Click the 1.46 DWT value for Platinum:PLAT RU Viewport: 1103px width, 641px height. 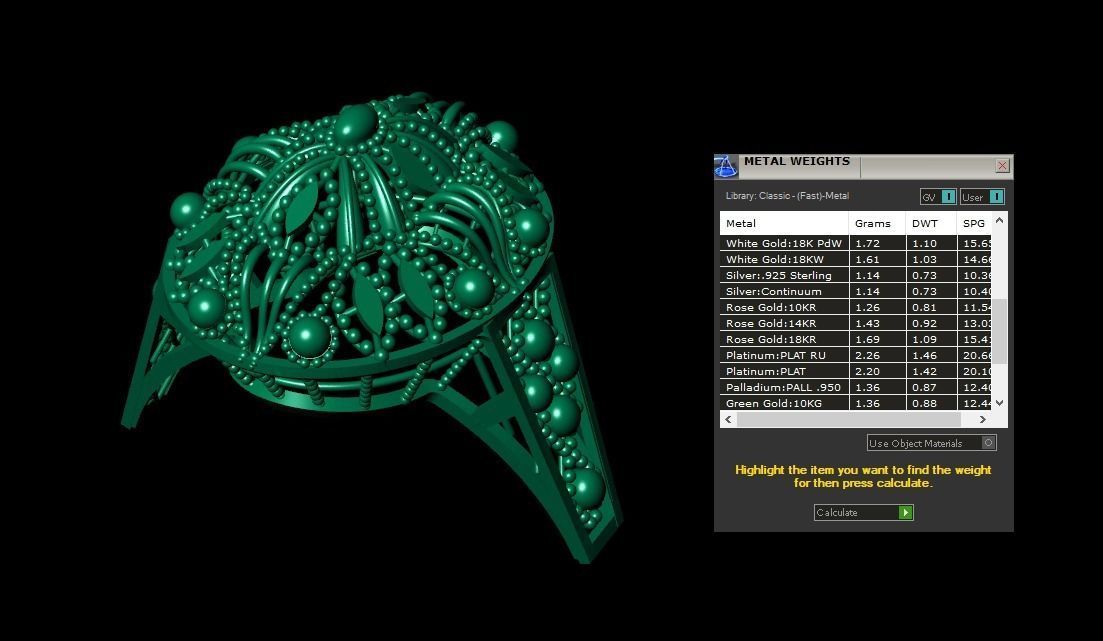click(x=924, y=355)
